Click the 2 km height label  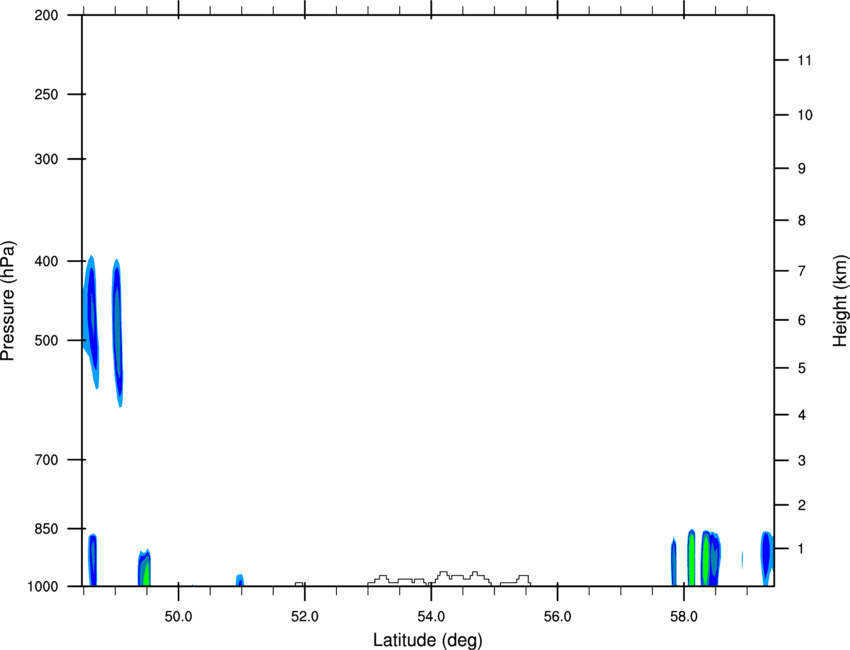[802, 505]
